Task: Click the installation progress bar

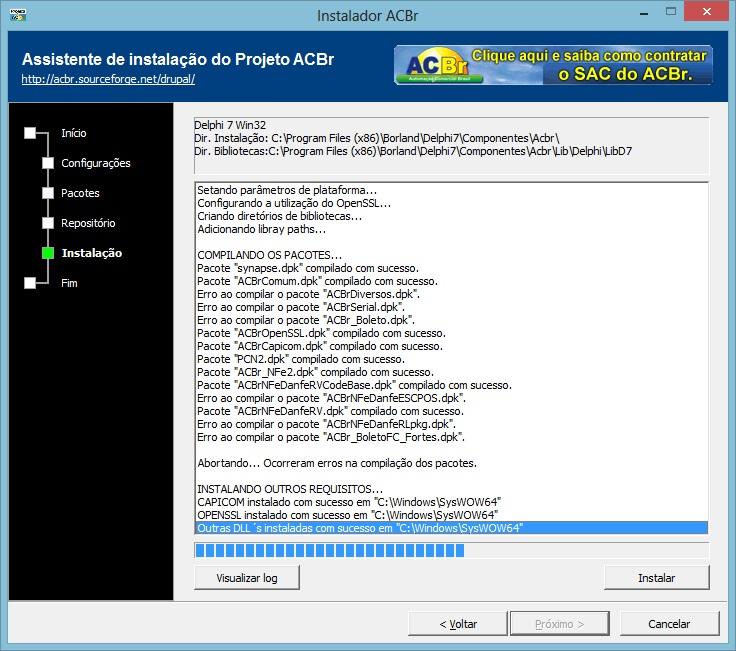Action: [x=451, y=550]
